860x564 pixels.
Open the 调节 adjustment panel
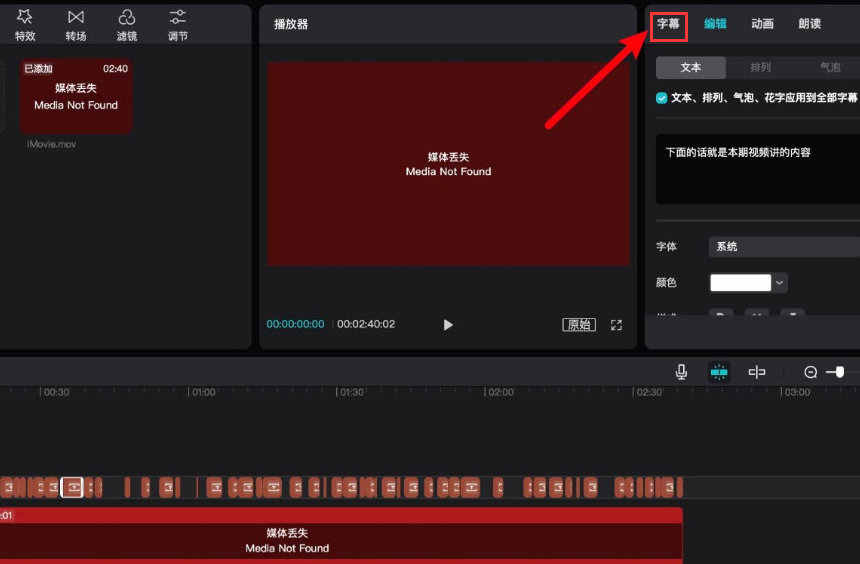click(177, 25)
